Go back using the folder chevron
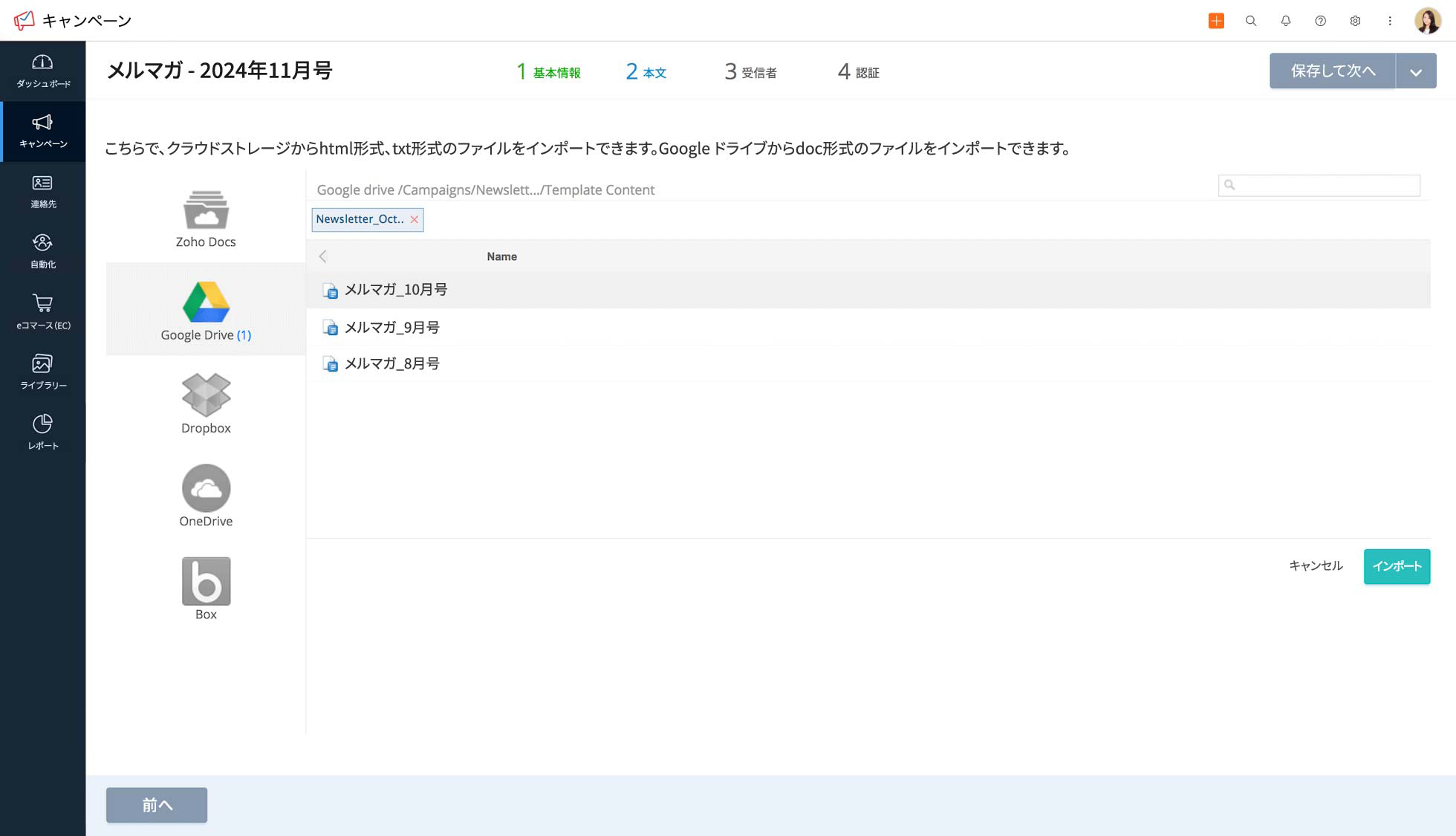Image resolution: width=1456 pixels, height=836 pixels. [322, 256]
